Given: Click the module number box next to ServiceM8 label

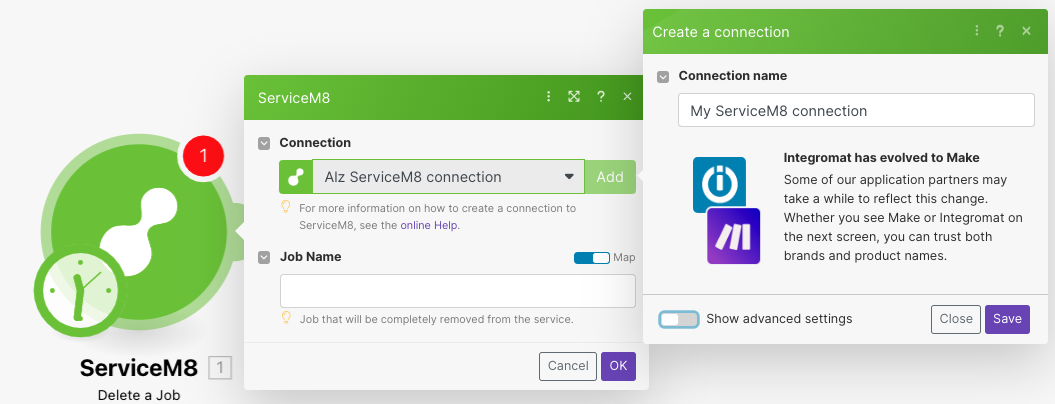Looking at the screenshot, I should (221, 368).
